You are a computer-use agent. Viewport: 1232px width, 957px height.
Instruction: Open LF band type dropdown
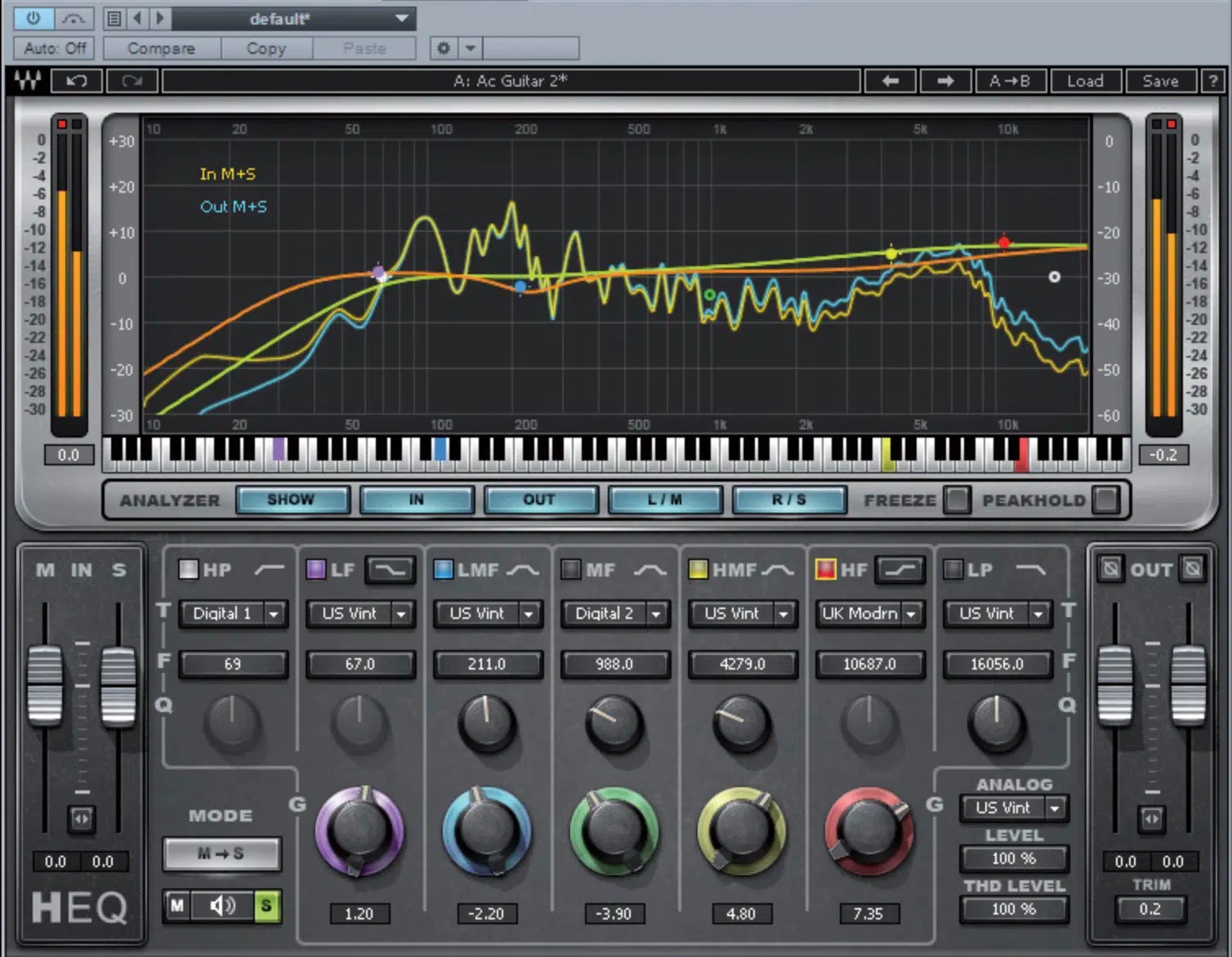pos(360,613)
